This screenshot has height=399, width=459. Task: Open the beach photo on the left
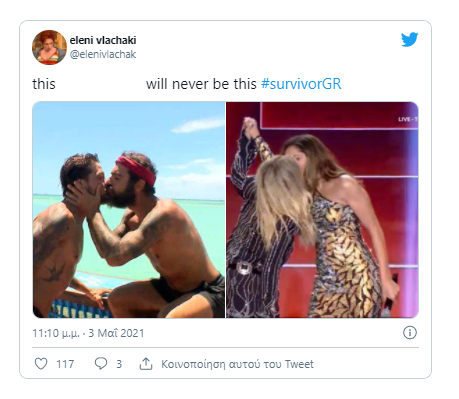129,210
